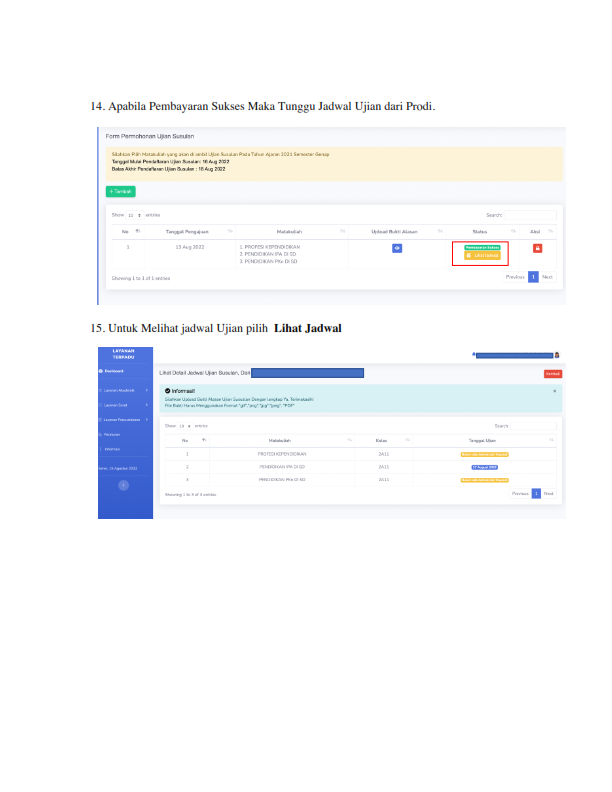
Task: Sort by the Status column
Action: (x=482, y=231)
